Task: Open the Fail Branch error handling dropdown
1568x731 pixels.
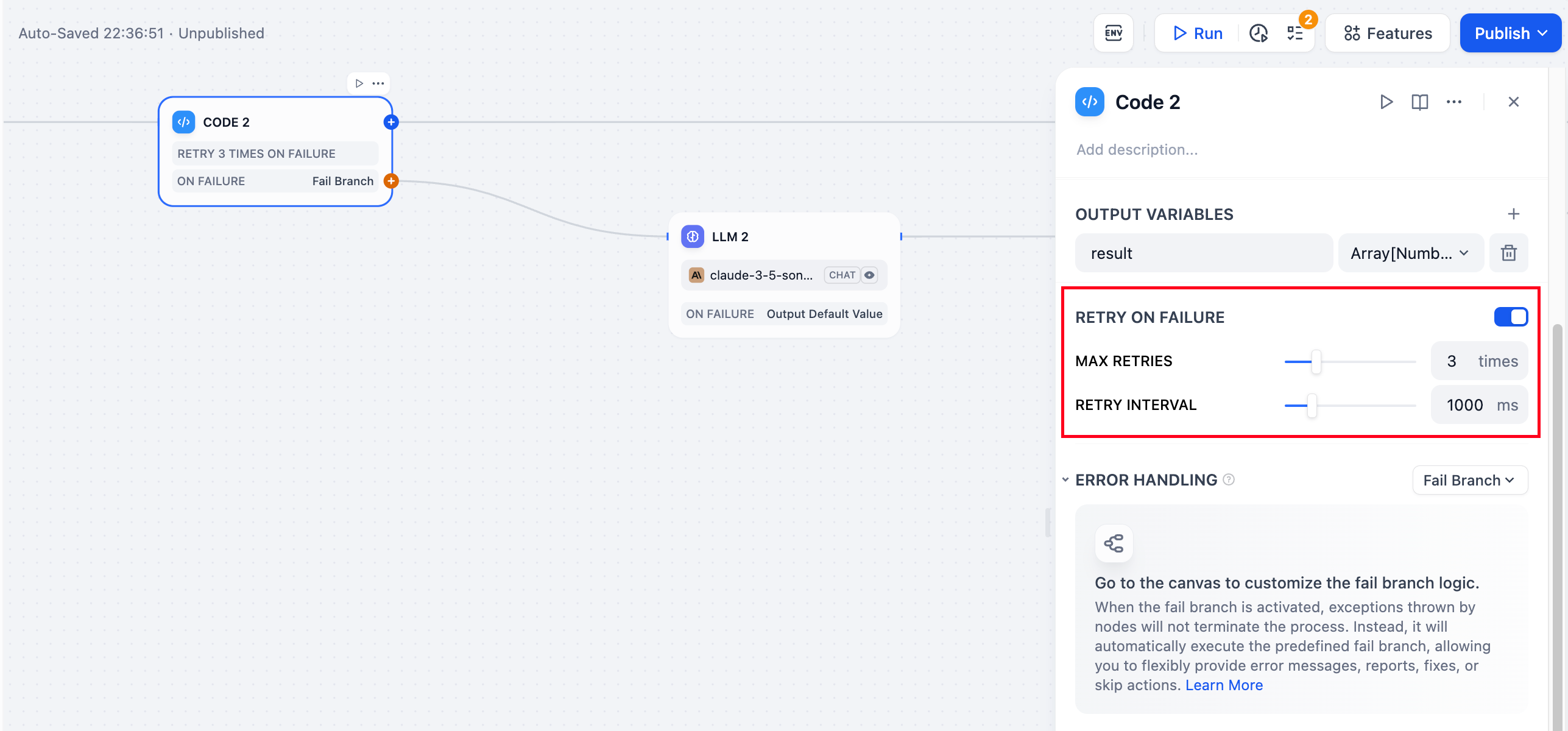Action: coord(1469,480)
